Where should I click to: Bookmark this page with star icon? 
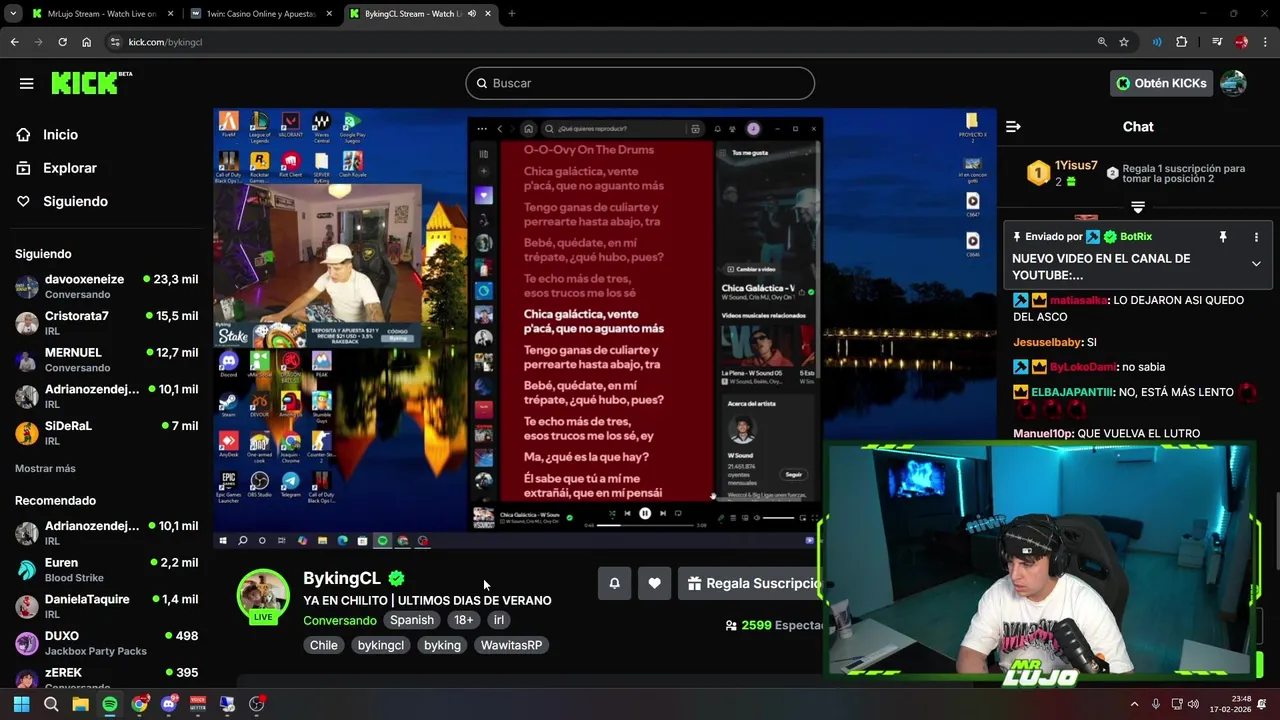point(1124,42)
